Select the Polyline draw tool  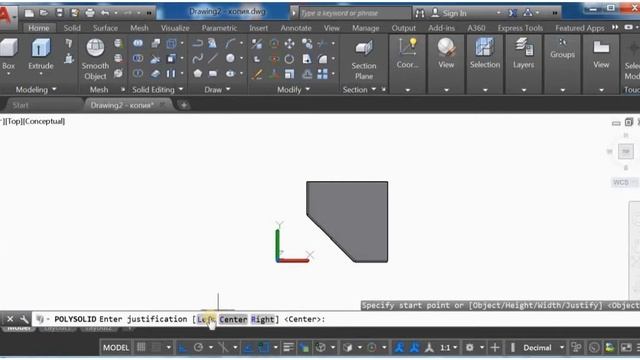pos(198,43)
